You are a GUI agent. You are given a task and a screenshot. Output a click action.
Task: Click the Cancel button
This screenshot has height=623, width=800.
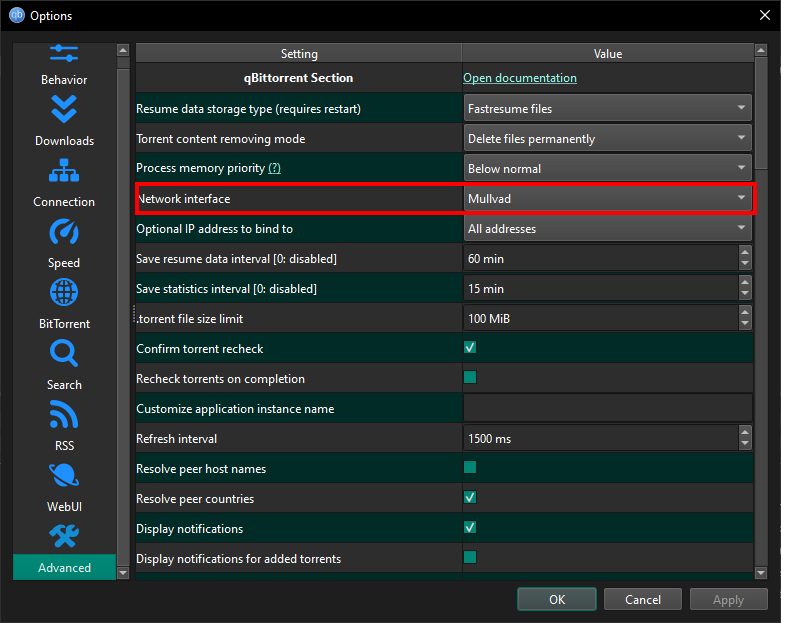[x=643, y=599]
